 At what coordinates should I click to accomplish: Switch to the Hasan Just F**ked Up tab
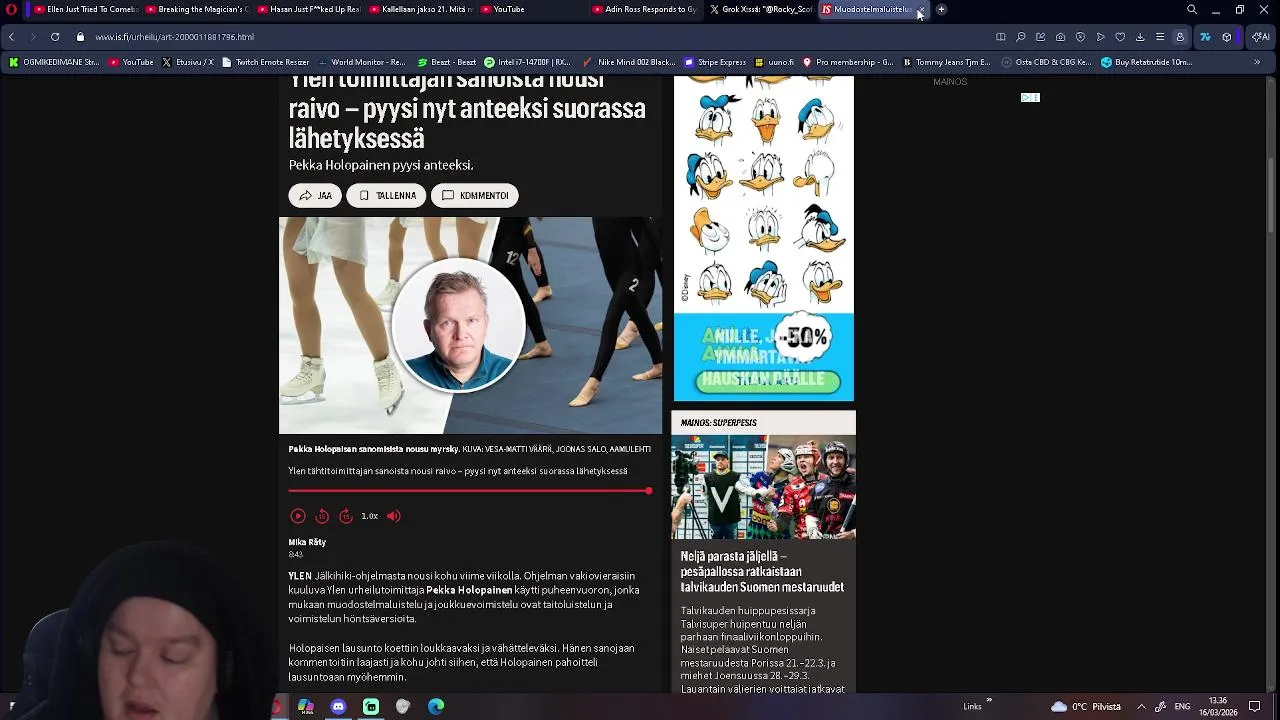[x=309, y=9]
